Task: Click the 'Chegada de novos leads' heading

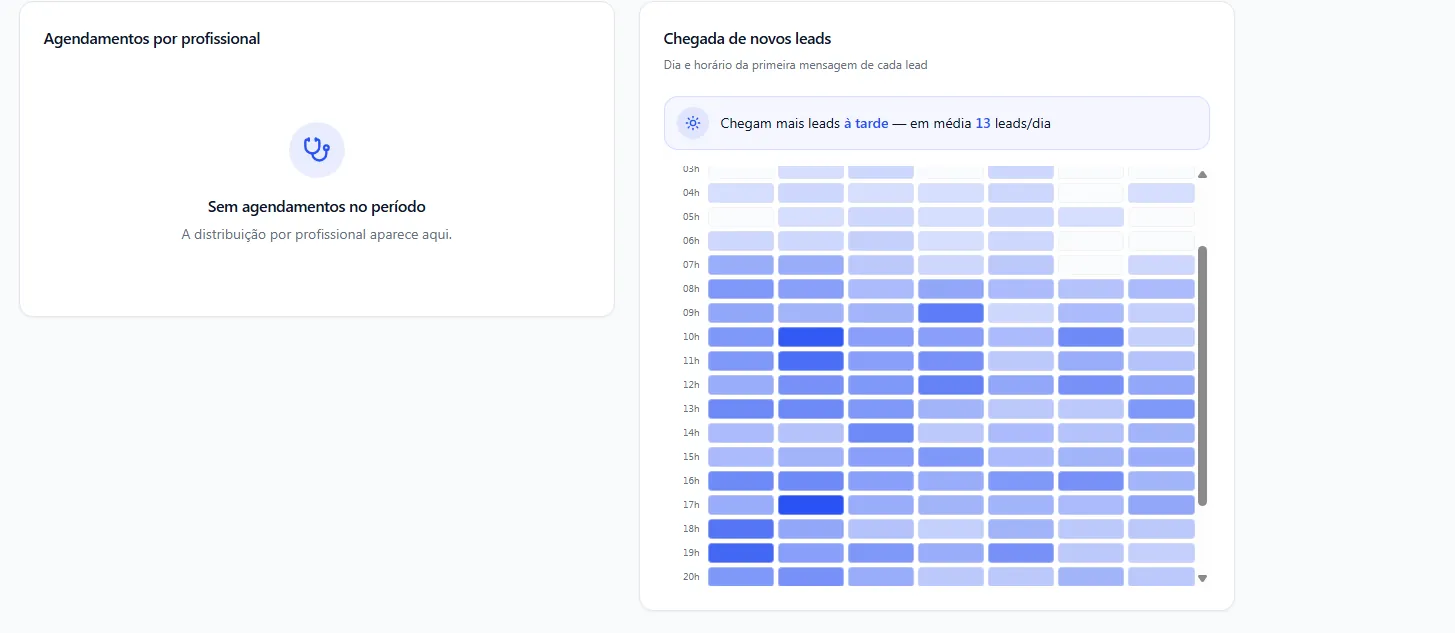Action: 748,39
